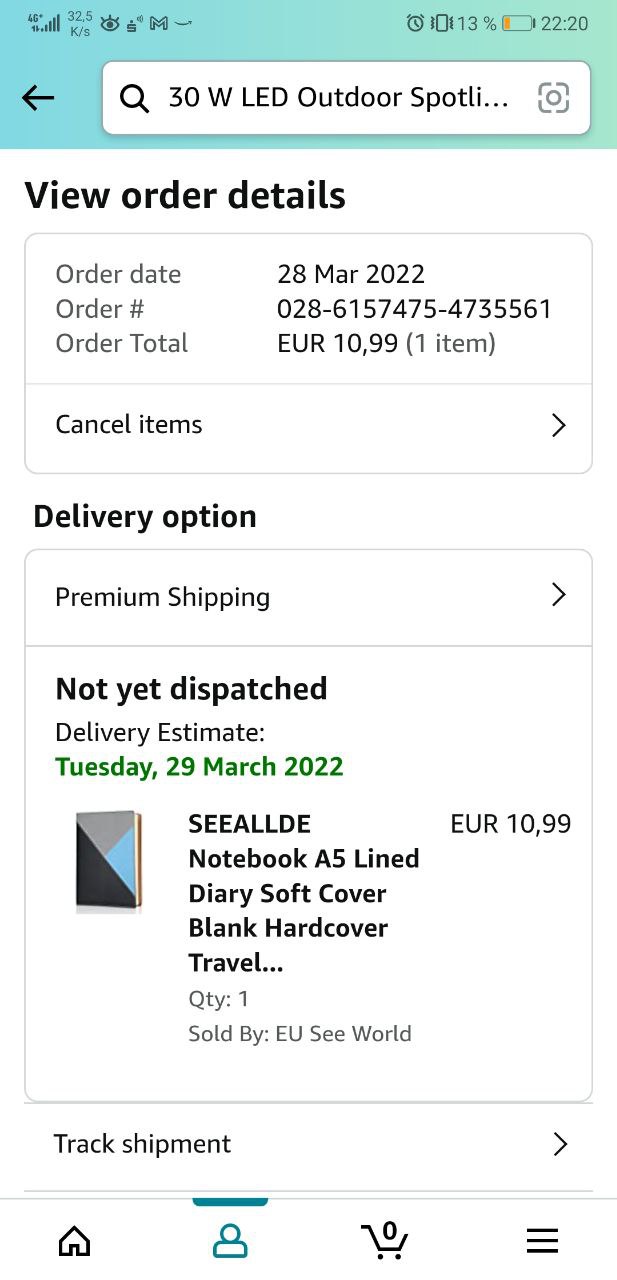Open the hamburger menu icon
Viewport: 617px width, 1280px height.
pyautogui.click(x=542, y=1241)
